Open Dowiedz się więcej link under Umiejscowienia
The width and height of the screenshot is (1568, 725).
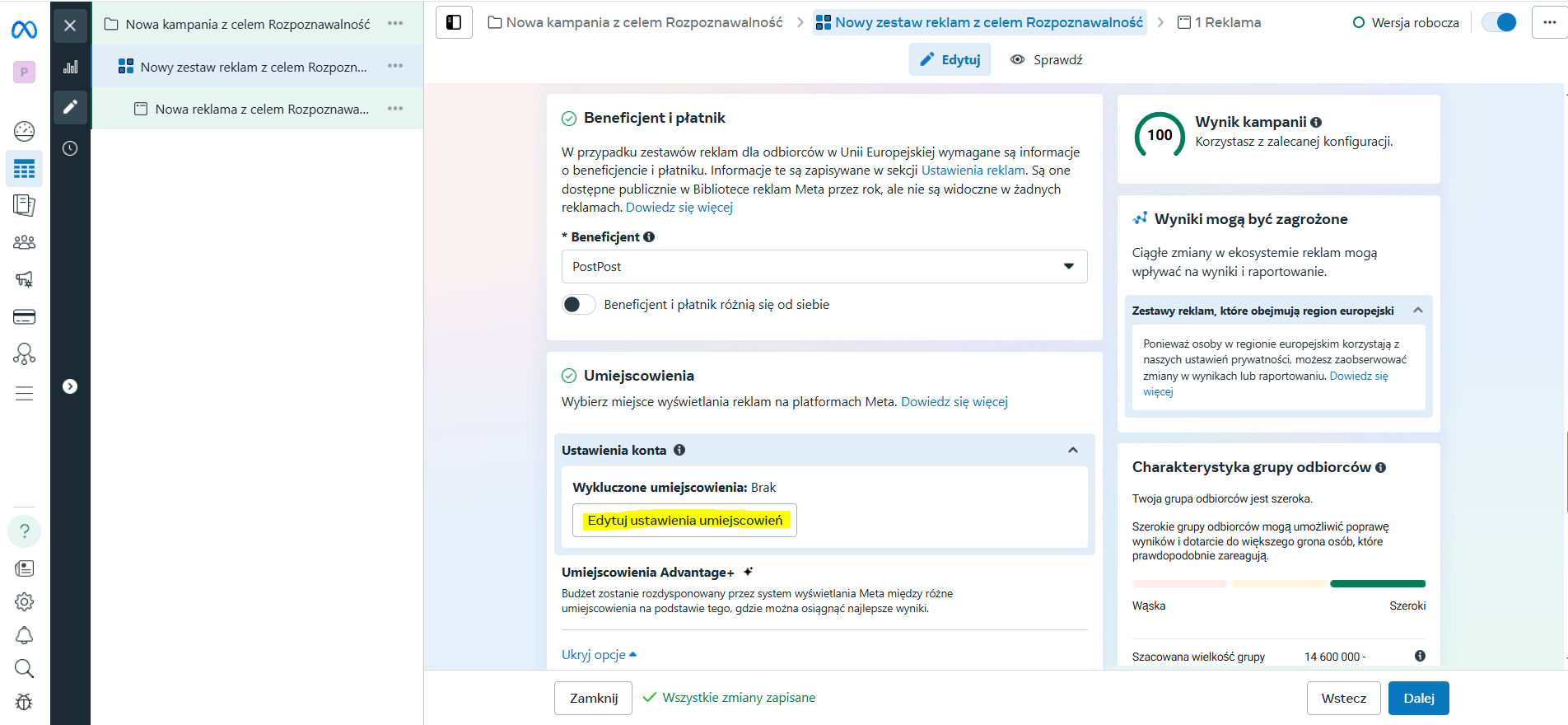(x=954, y=402)
